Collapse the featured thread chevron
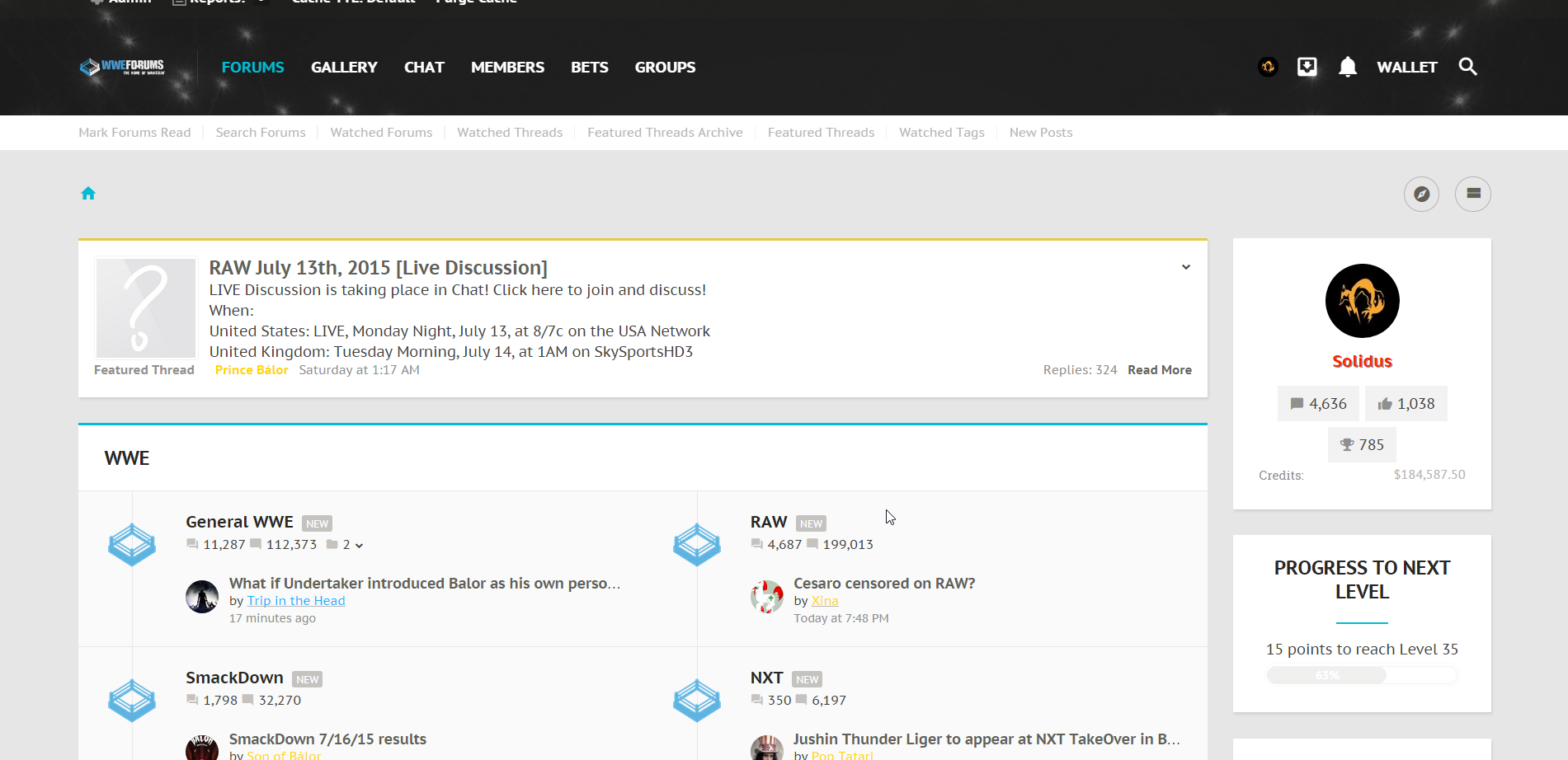 [x=1185, y=267]
